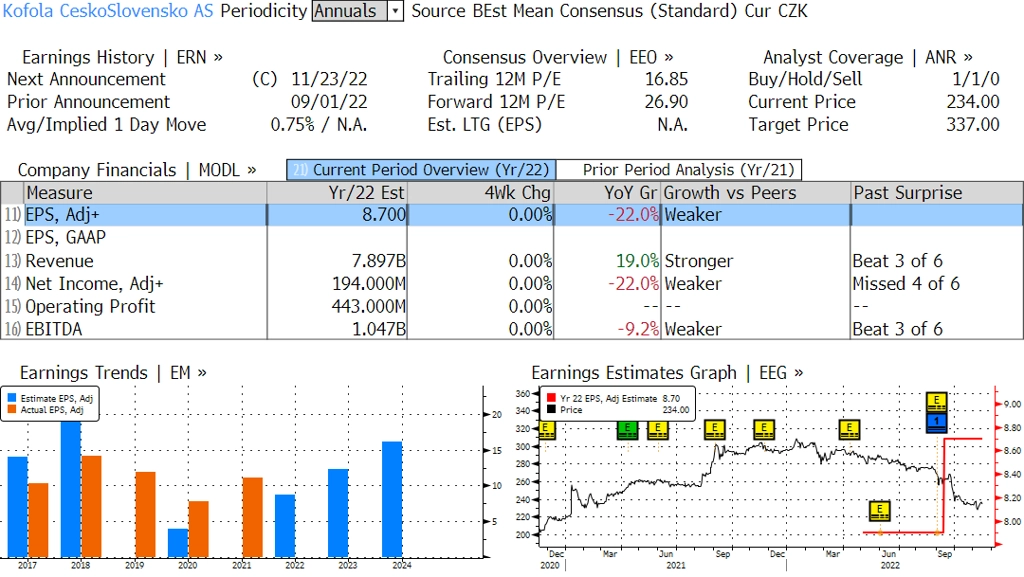
Task: Click the -9.2% EBITDA YoY growth
Action: click(638, 329)
